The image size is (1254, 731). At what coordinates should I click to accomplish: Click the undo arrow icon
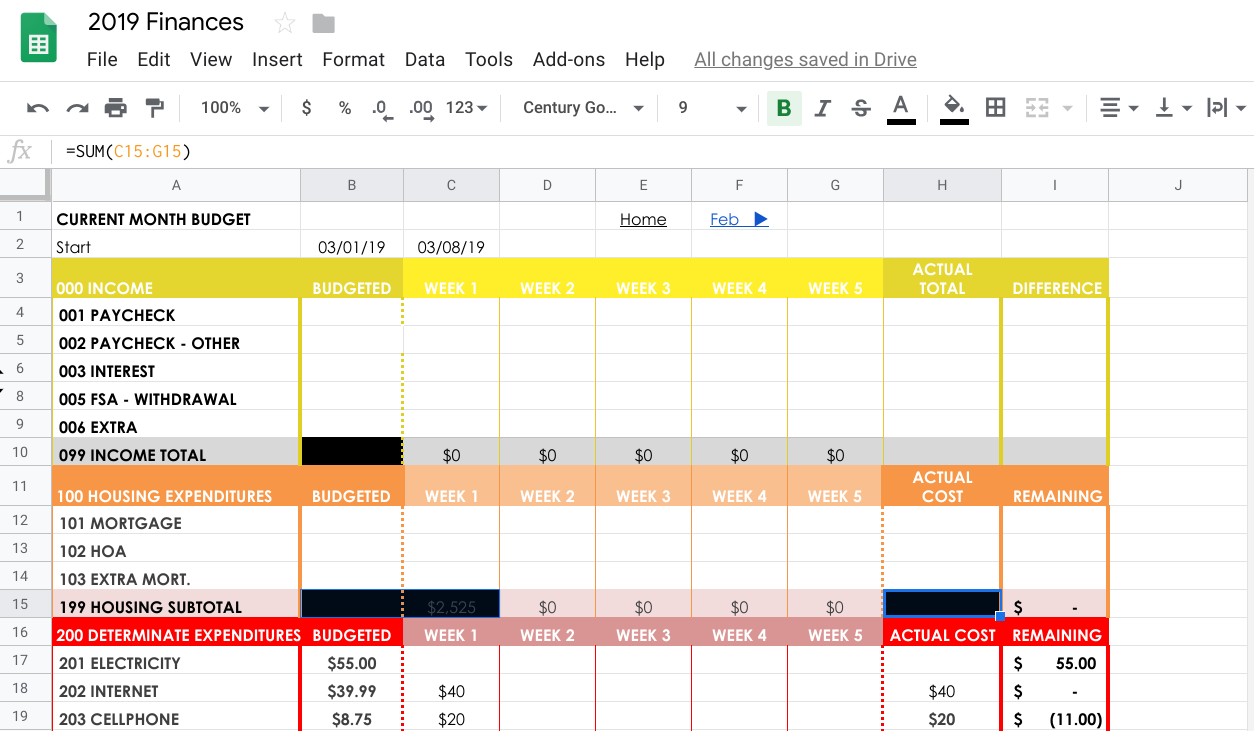coord(38,108)
